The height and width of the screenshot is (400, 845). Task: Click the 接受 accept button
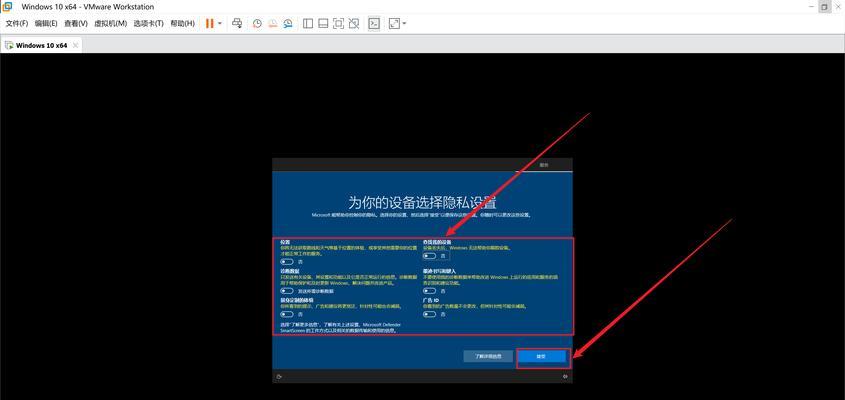[542, 356]
